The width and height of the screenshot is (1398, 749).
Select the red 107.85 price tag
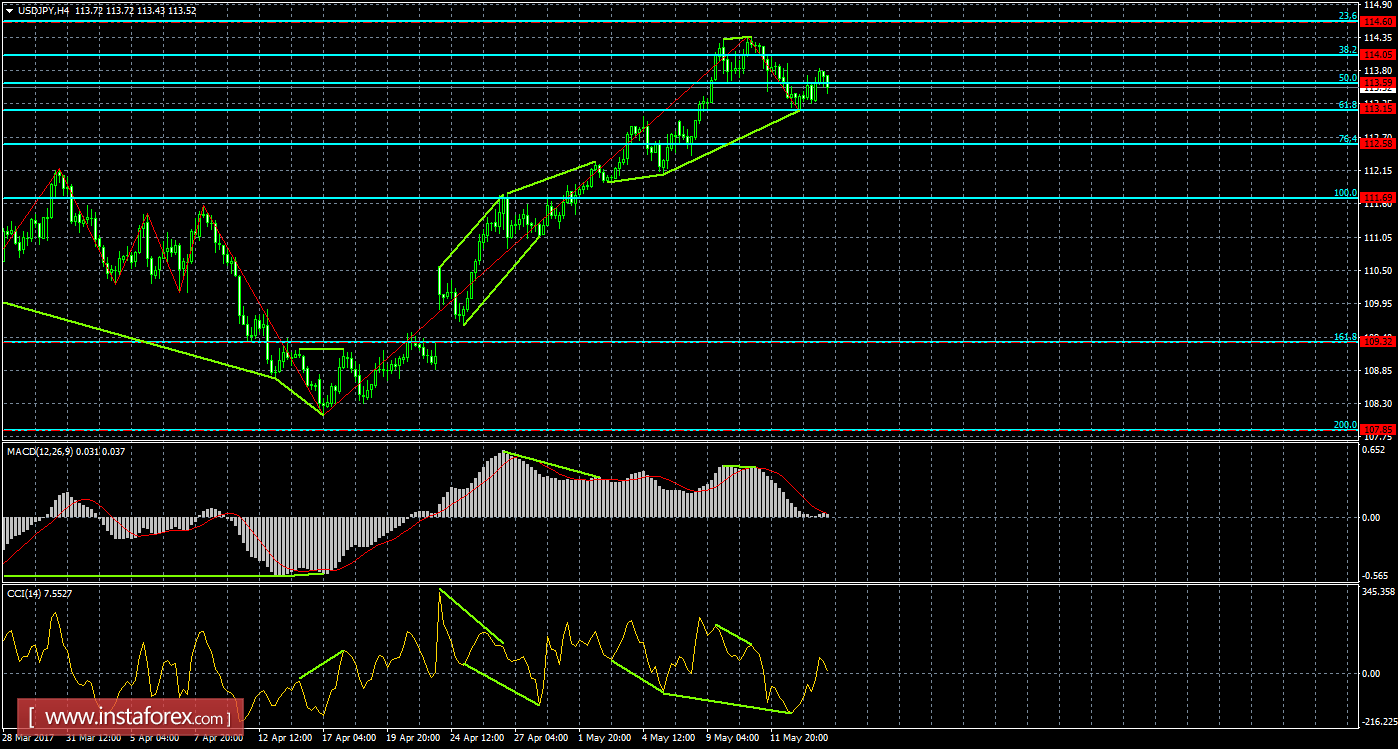1379,430
